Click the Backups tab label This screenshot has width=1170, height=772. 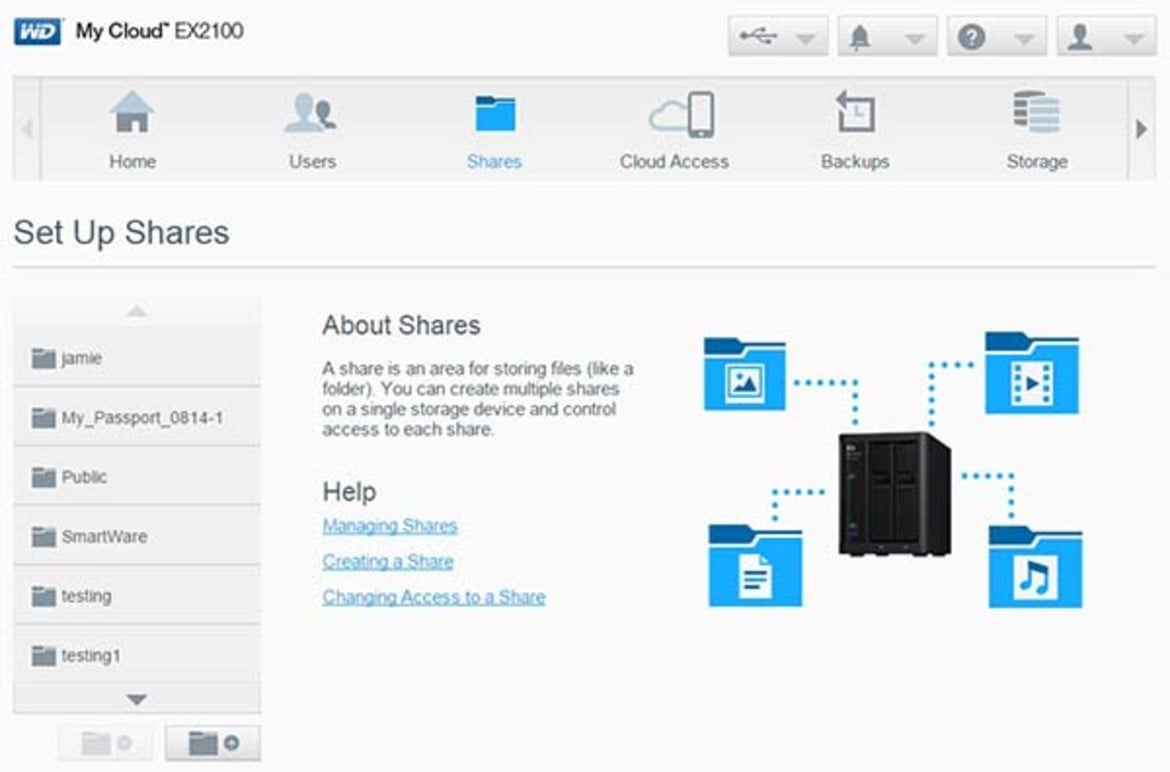855,161
